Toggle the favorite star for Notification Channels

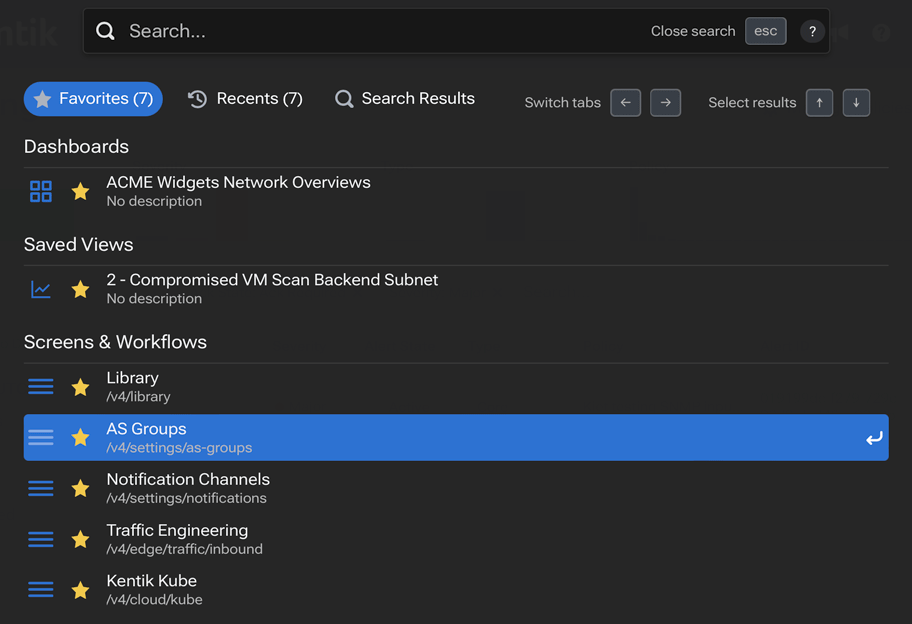coord(81,489)
